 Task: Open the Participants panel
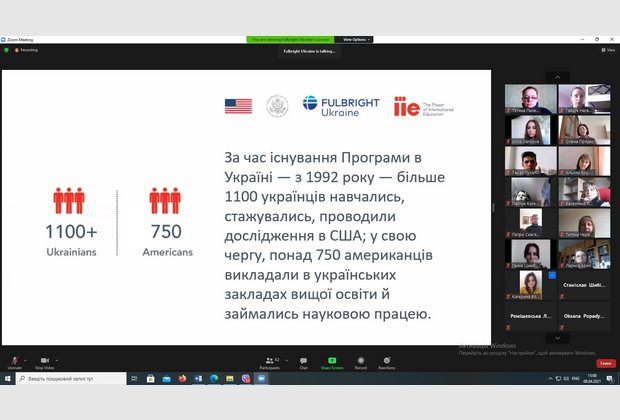270,362
